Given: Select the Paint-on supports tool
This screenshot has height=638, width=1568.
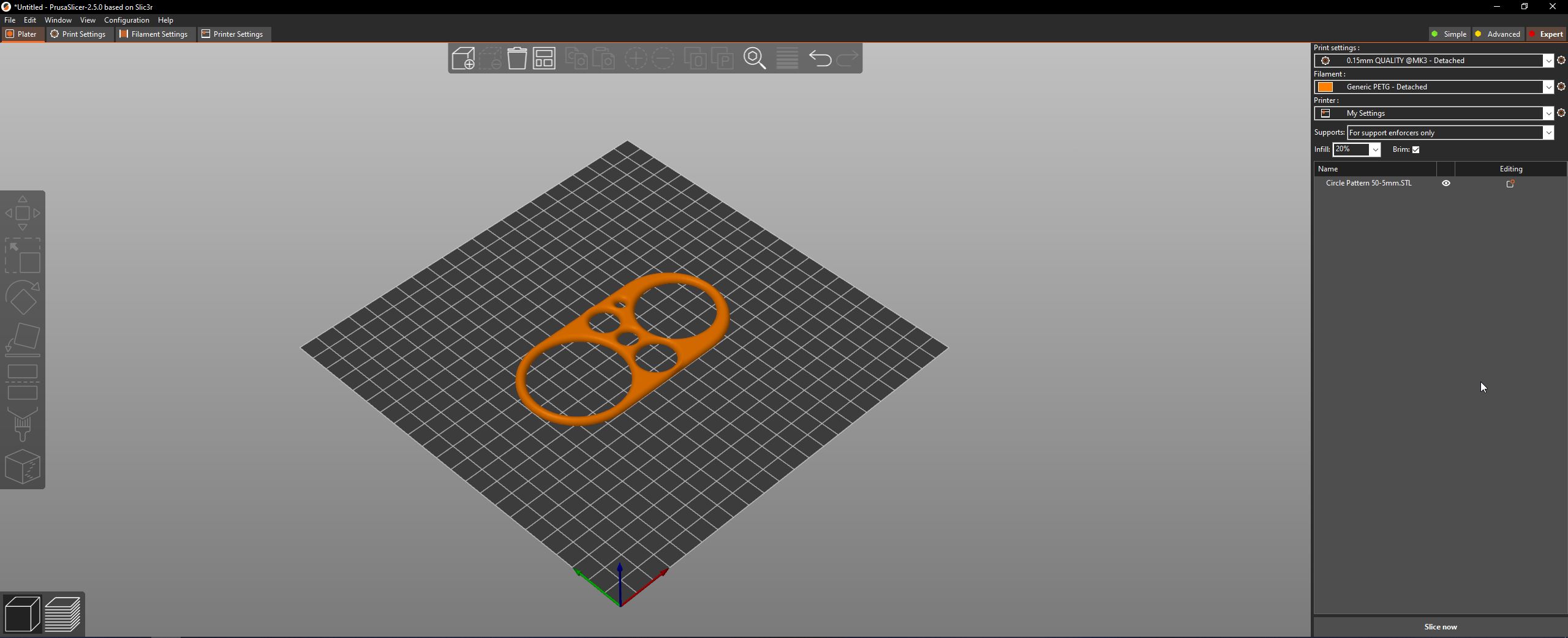Looking at the screenshot, I should tap(23, 424).
